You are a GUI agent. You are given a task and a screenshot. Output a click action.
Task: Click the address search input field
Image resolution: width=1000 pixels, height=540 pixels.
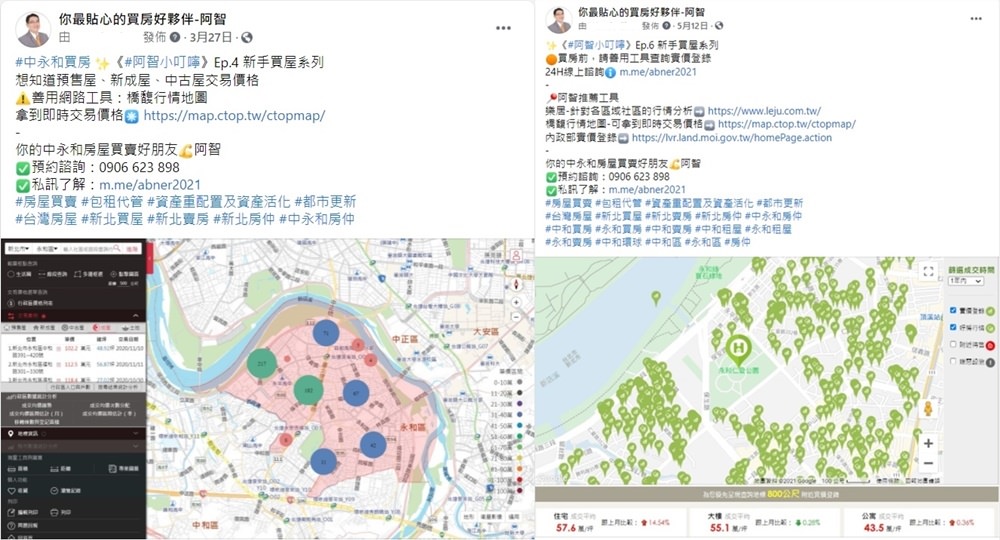tap(87, 249)
